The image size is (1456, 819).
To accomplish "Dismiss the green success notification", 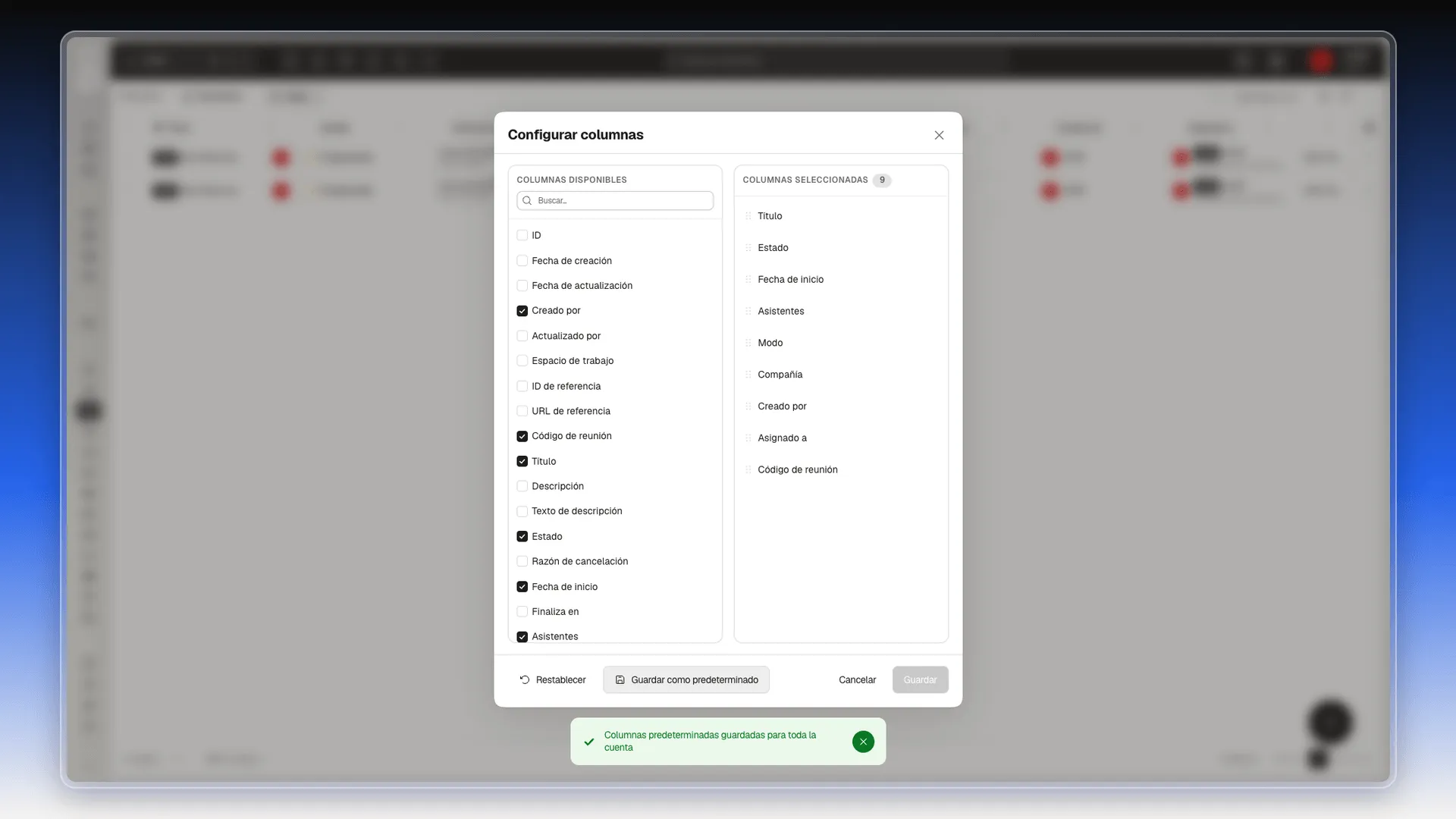I will coord(863,742).
